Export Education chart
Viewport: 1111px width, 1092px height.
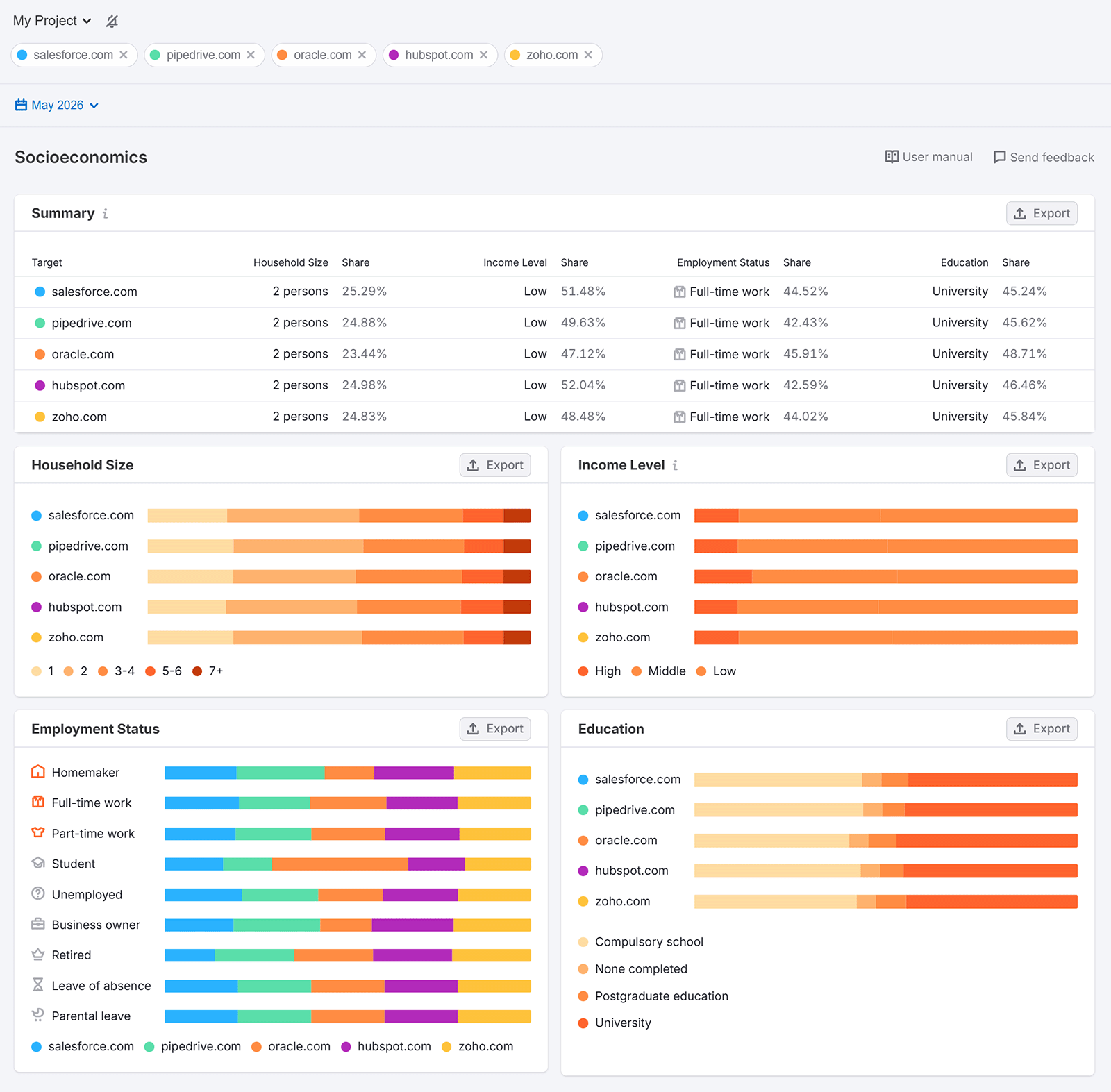pos(1042,729)
